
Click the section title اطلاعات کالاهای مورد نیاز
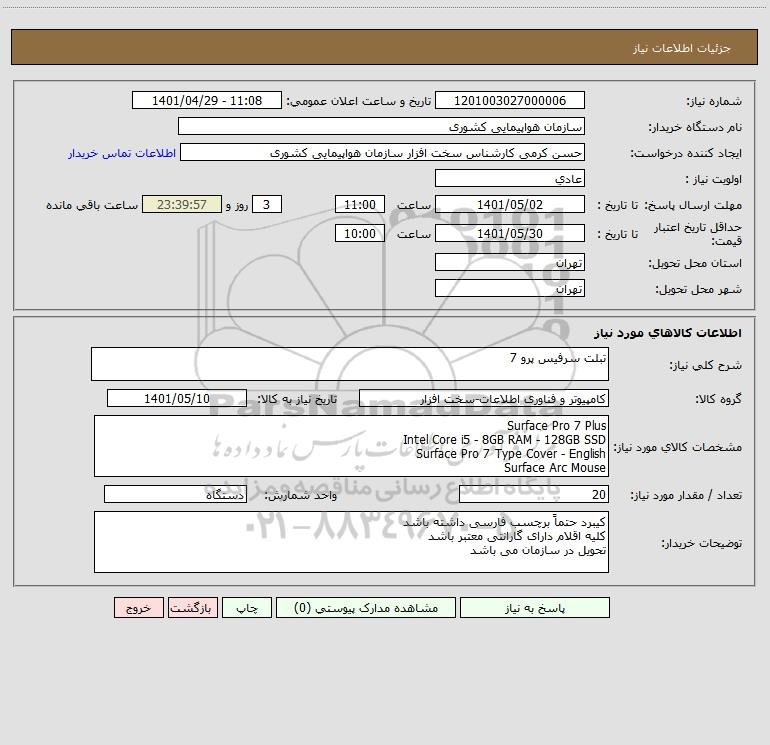coord(668,333)
